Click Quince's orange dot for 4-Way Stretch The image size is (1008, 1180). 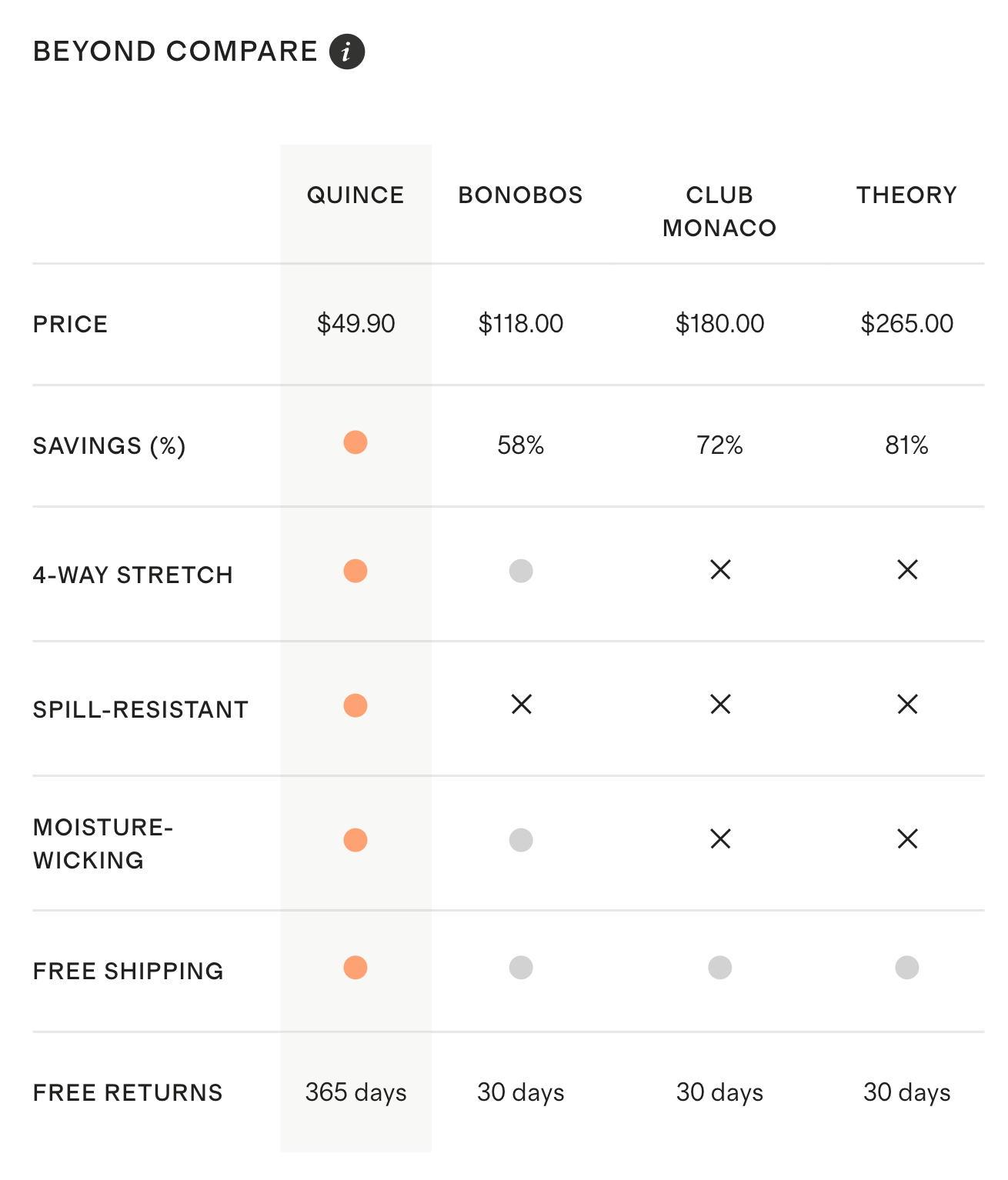click(355, 571)
